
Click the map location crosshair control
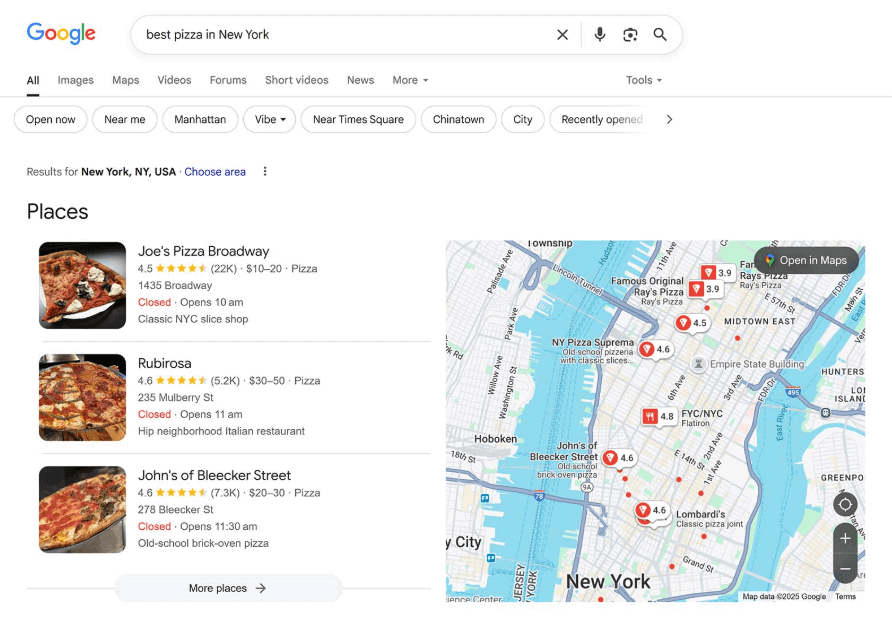845,504
